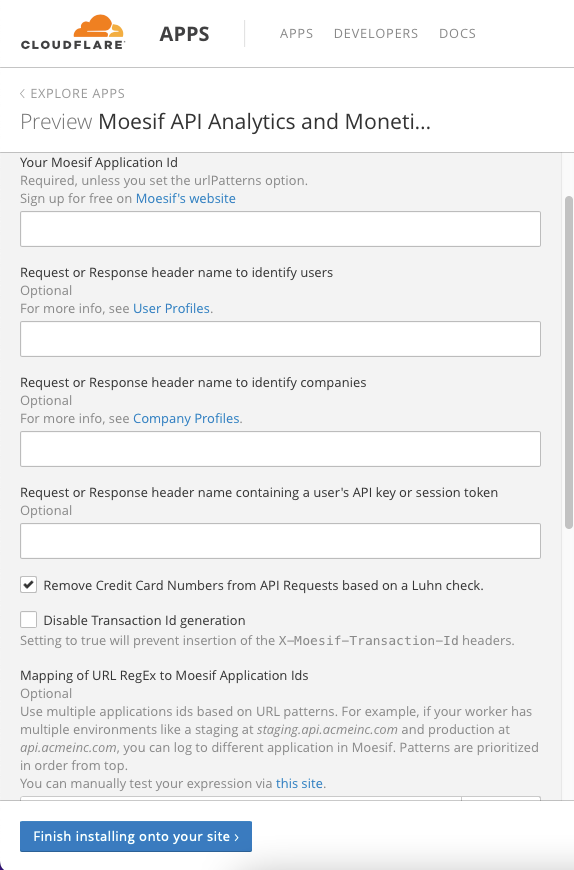Focus the Moesif Application Id field
The height and width of the screenshot is (870, 574).
click(280, 229)
